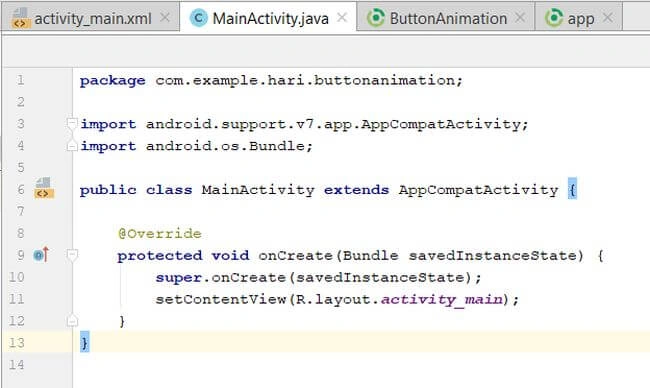
Task: Click the fold end marker on line 12
Action: [x=72, y=320]
